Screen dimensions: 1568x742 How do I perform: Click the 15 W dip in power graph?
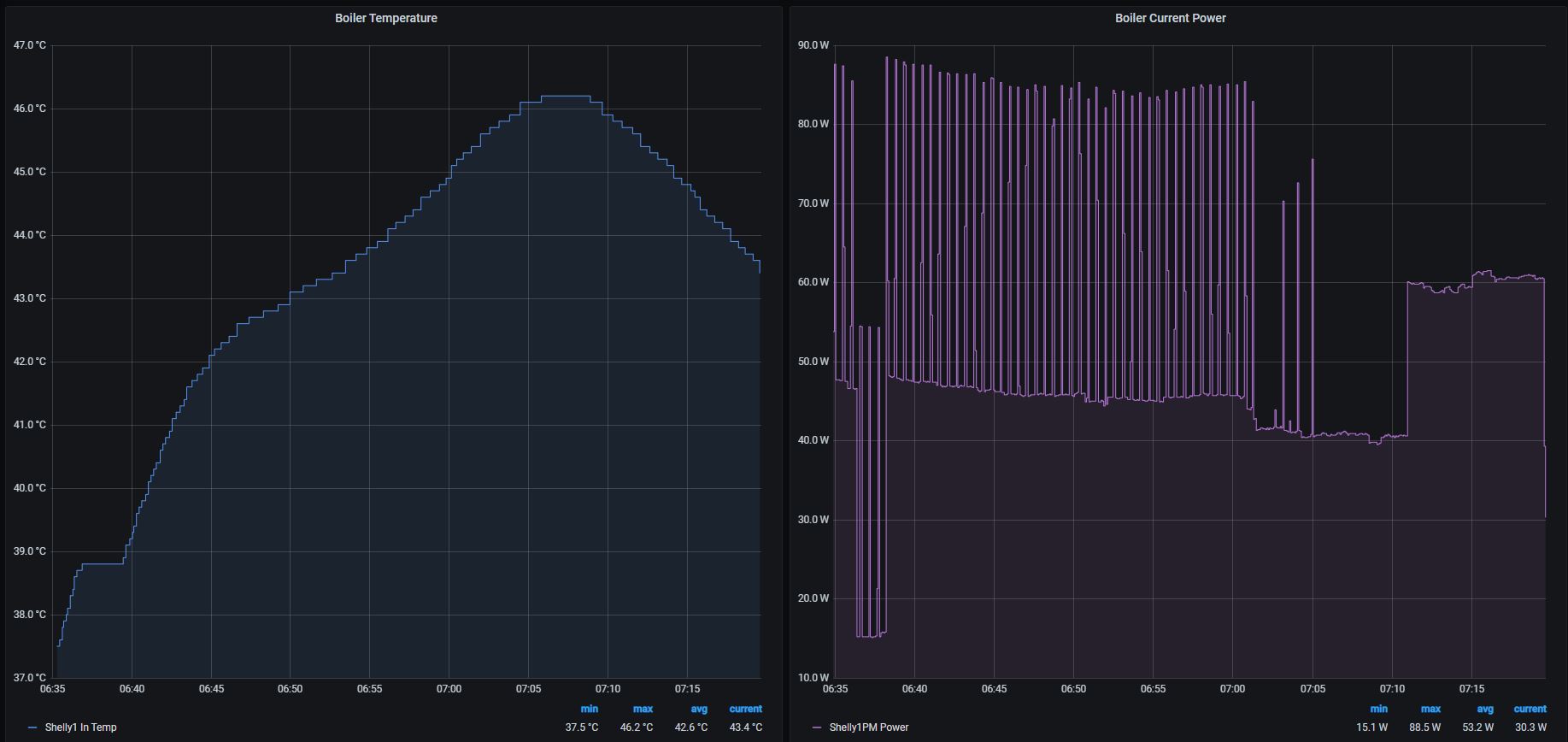tap(872, 635)
